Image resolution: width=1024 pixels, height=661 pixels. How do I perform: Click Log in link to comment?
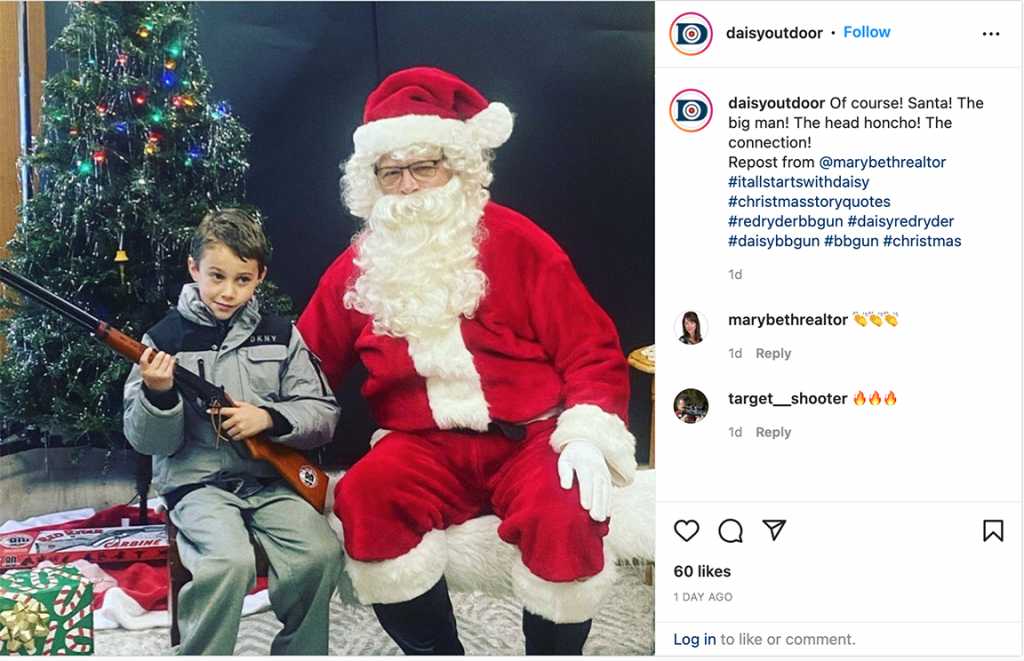[694, 639]
